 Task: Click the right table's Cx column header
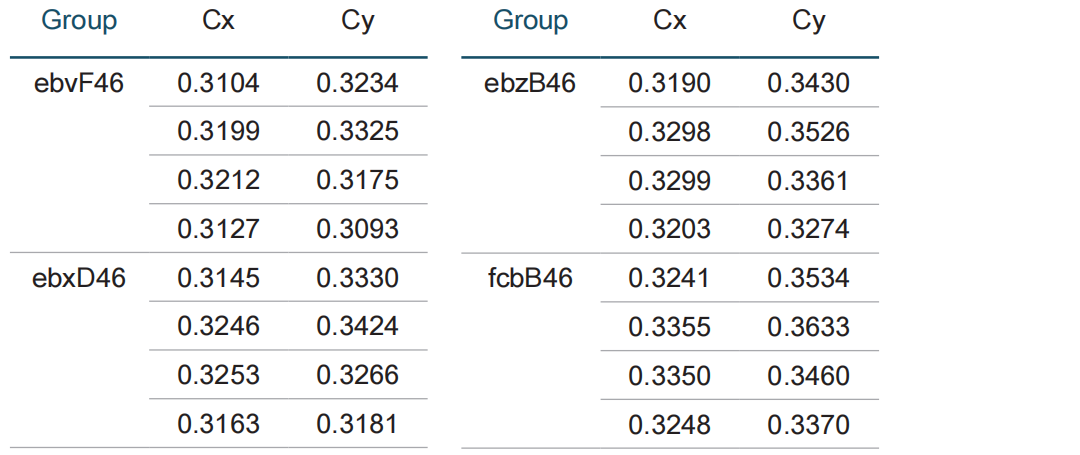(x=669, y=21)
